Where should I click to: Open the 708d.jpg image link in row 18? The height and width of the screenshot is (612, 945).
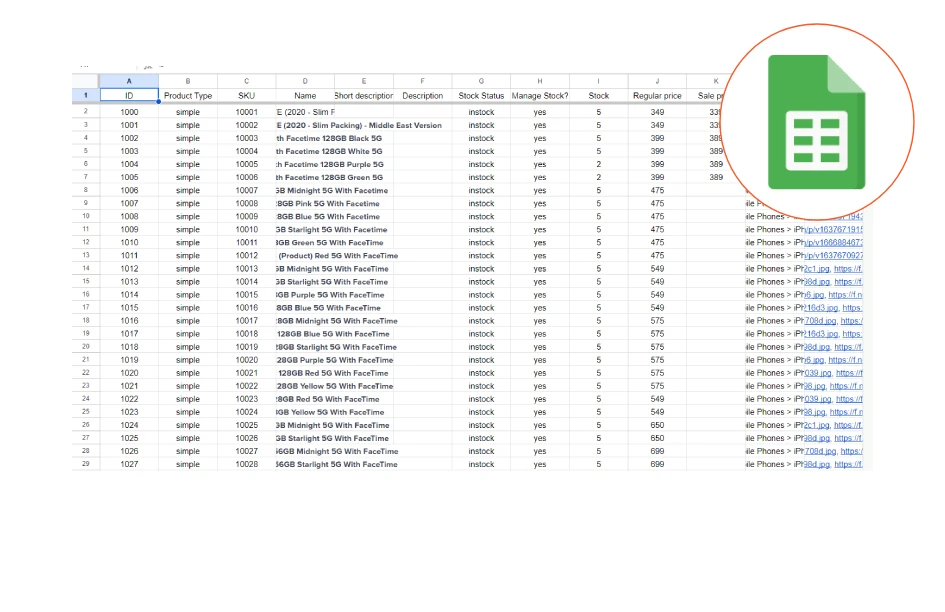tap(820, 321)
